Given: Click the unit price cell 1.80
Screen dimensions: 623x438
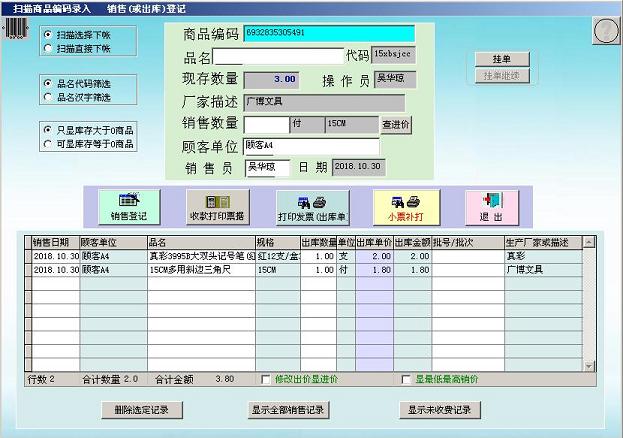Looking at the screenshot, I should [x=375, y=270].
